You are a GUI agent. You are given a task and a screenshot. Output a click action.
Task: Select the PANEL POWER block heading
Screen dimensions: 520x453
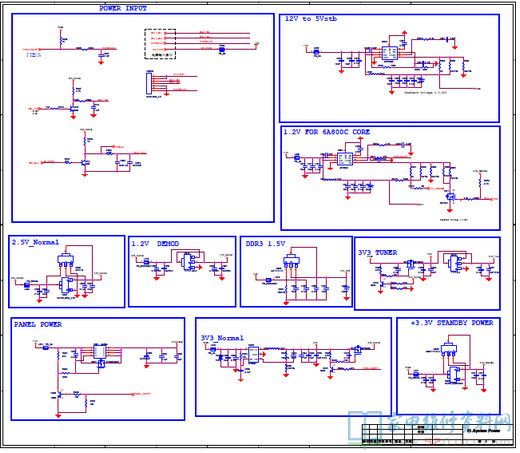click(x=38, y=324)
